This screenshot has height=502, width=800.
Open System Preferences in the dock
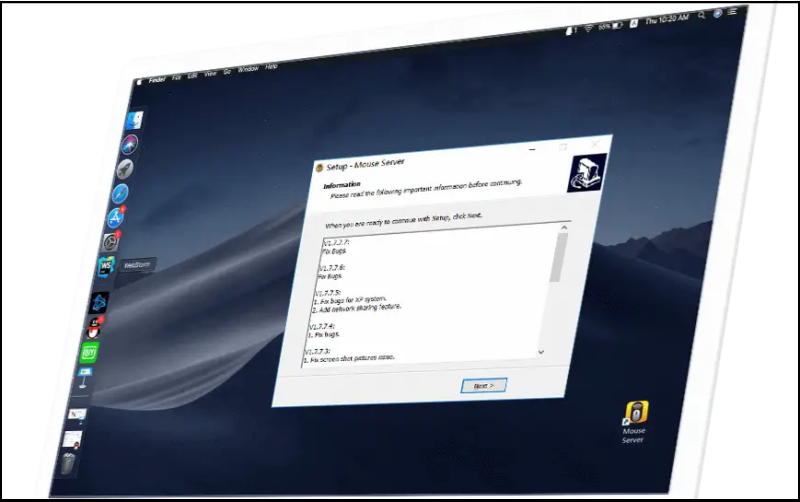(x=110, y=242)
